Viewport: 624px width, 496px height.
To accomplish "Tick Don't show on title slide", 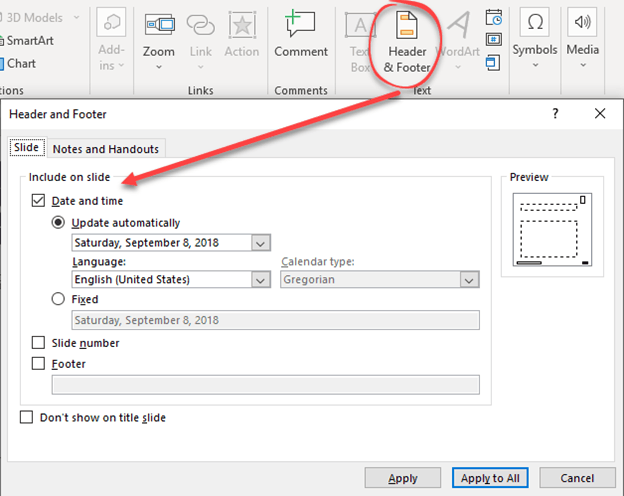I will (26, 417).
